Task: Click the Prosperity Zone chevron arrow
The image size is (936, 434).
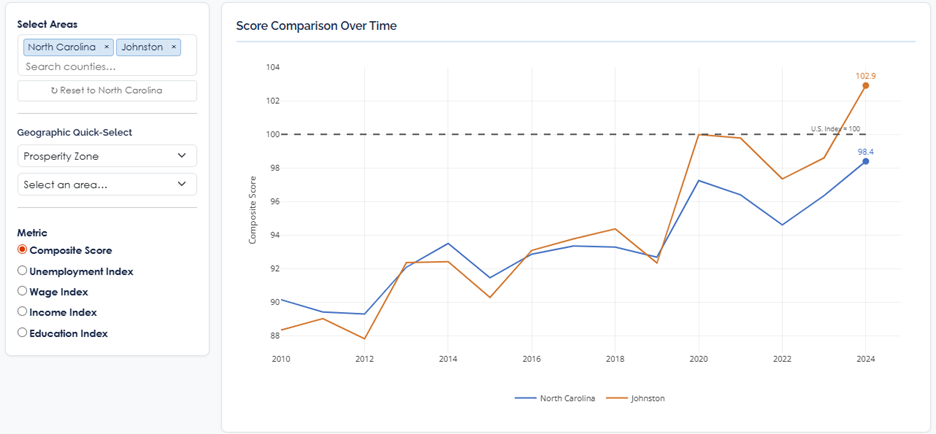Action: click(x=181, y=156)
